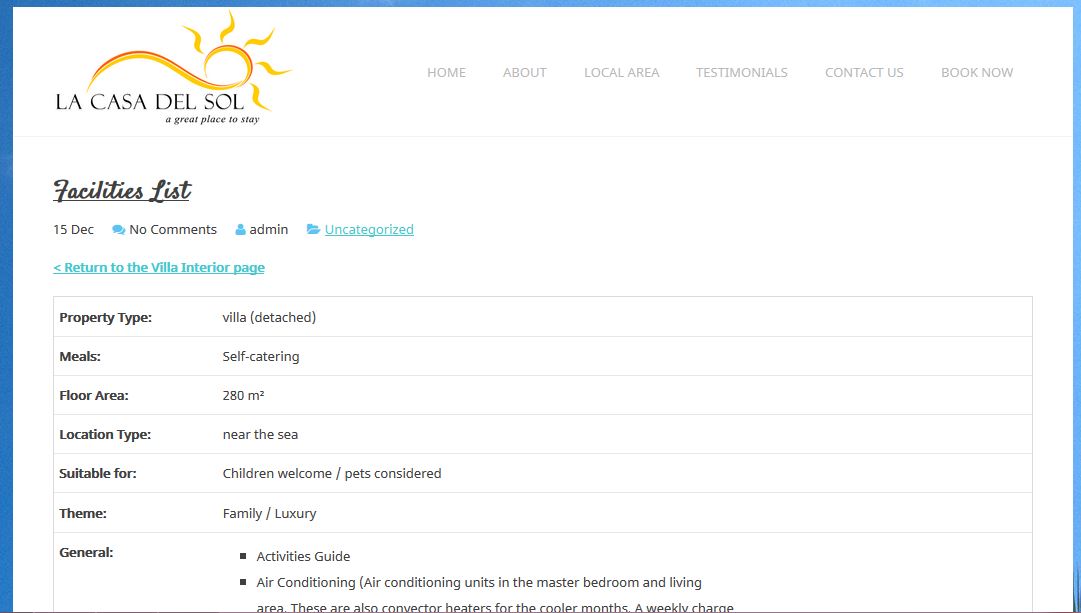This screenshot has width=1081, height=613.
Task: Return to the Villa Interior page
Action: pos(159,268)
